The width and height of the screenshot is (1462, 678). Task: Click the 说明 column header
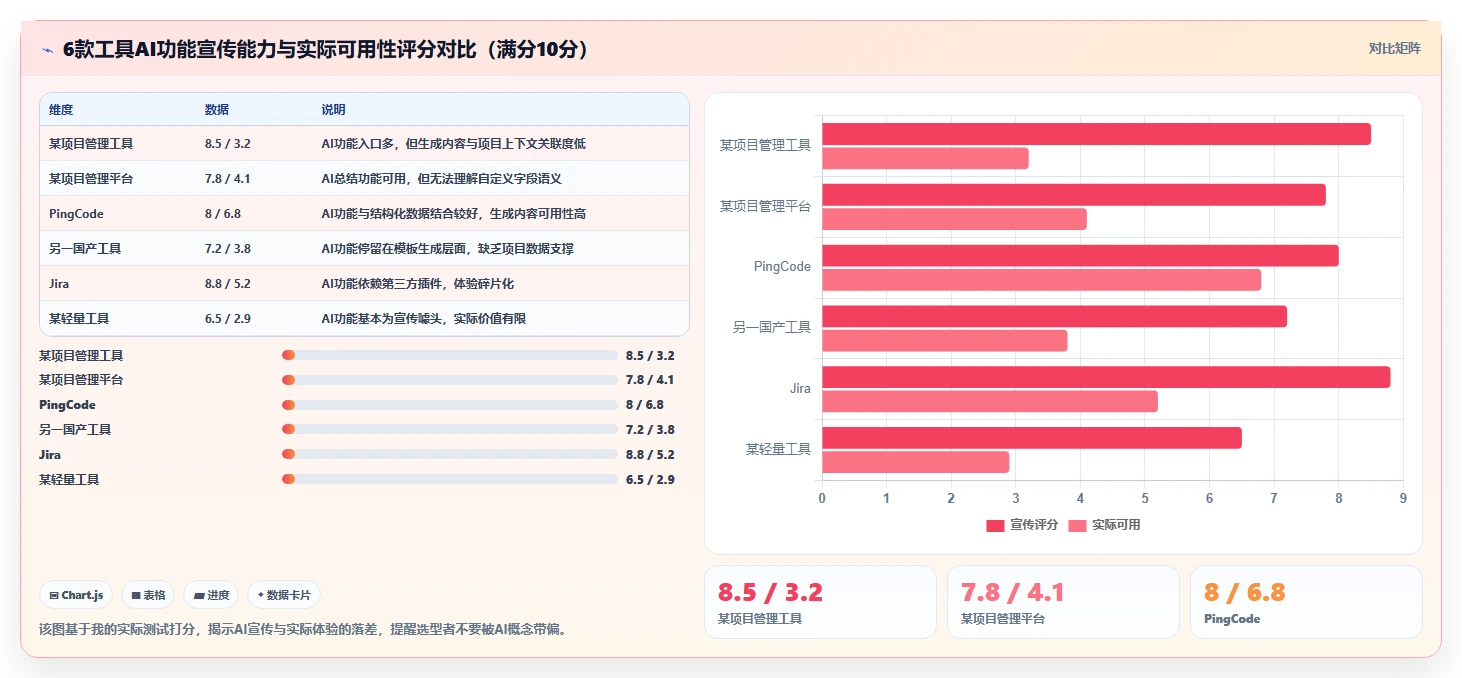[333, 109]
